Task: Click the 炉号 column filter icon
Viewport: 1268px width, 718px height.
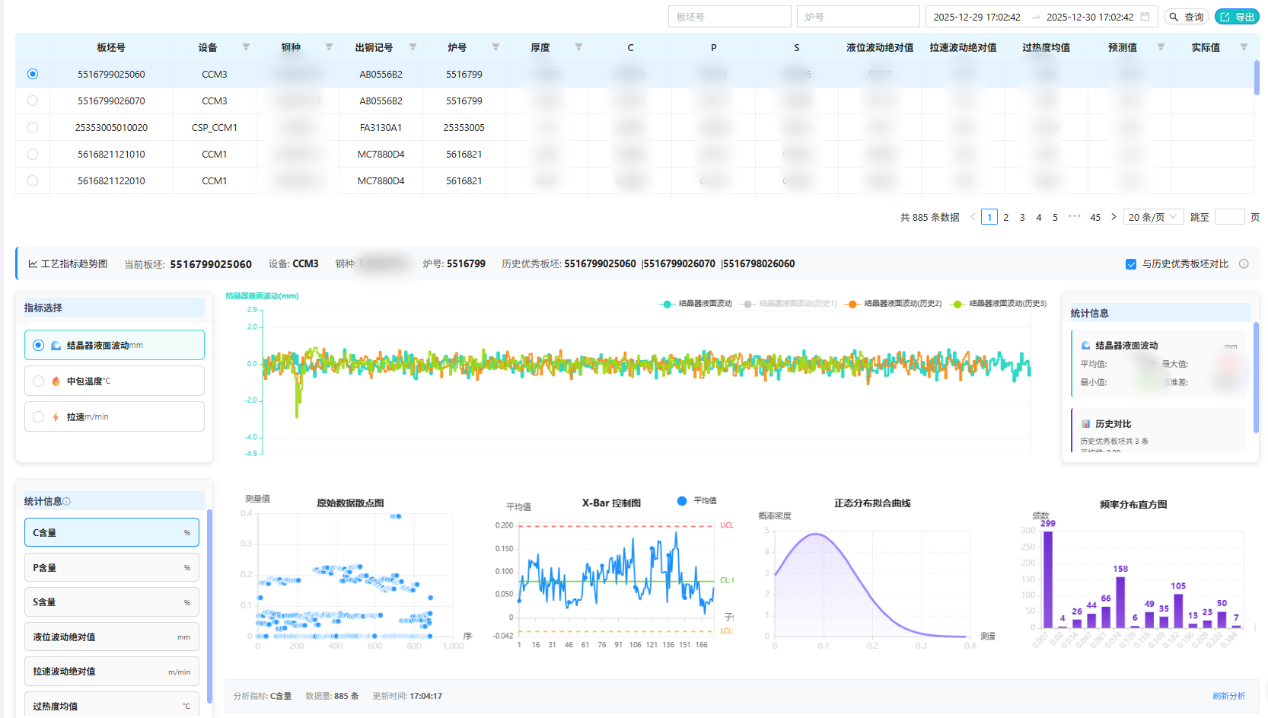Action: tap(495, 47)
